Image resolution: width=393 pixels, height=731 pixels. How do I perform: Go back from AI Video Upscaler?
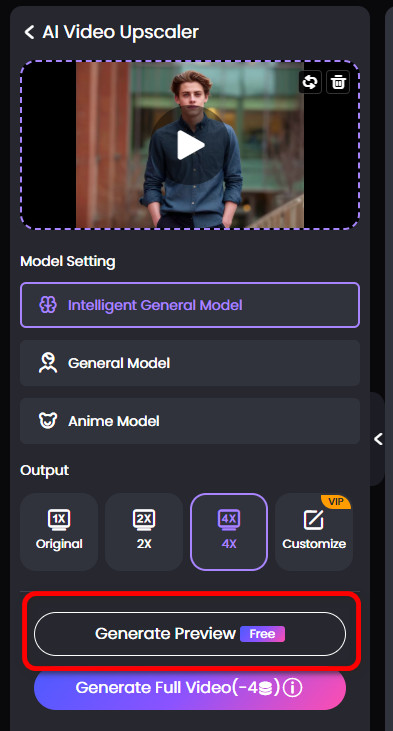29,32
